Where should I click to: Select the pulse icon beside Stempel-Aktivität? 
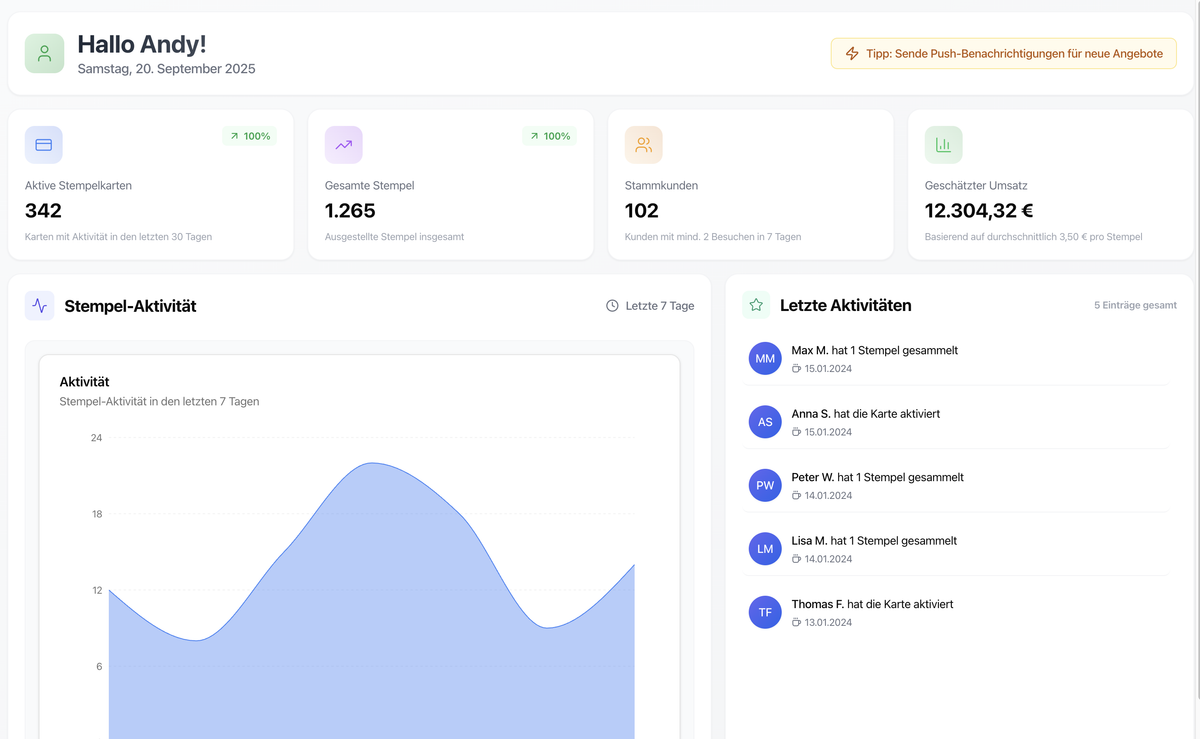point(38,304)
